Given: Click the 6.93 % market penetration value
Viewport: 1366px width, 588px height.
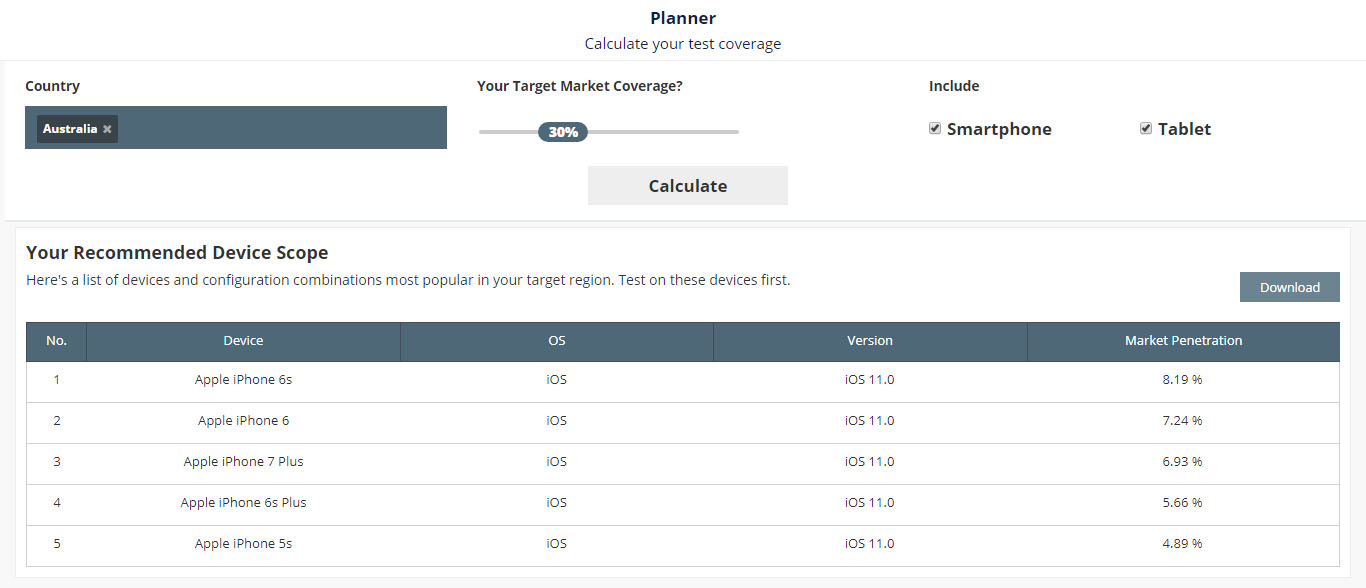Looking at the screenshot, I should [1183, 462].
